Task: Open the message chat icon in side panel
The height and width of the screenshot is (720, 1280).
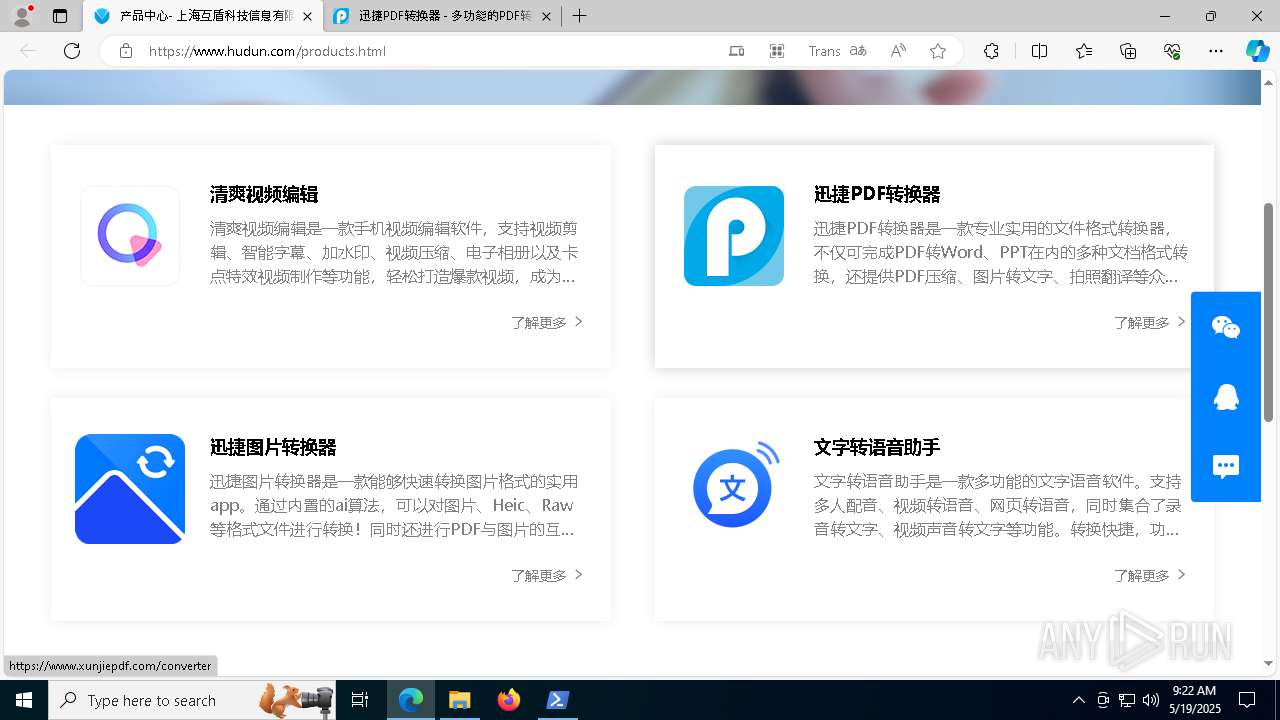Action: click(1226, 467)
